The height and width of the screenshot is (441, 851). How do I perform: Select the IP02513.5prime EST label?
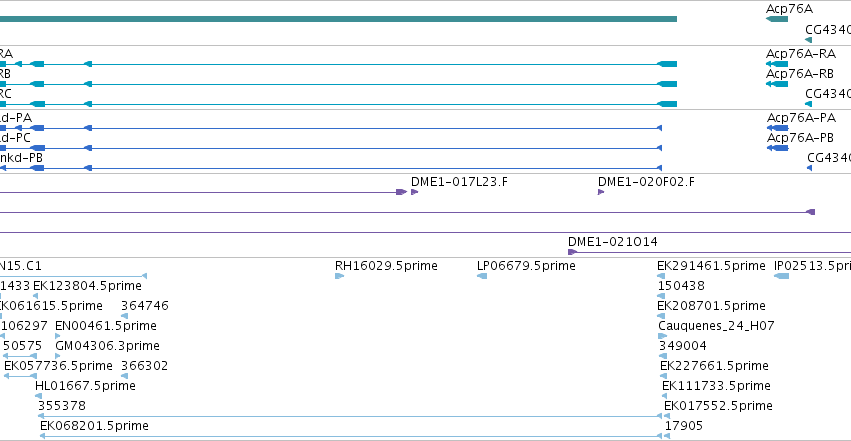[x=812, y=266]
